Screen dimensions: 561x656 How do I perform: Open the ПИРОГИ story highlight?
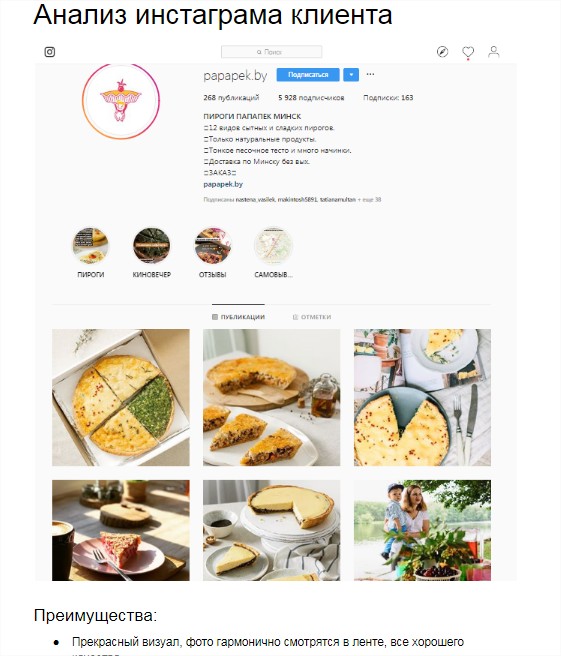tap(90, 246)
